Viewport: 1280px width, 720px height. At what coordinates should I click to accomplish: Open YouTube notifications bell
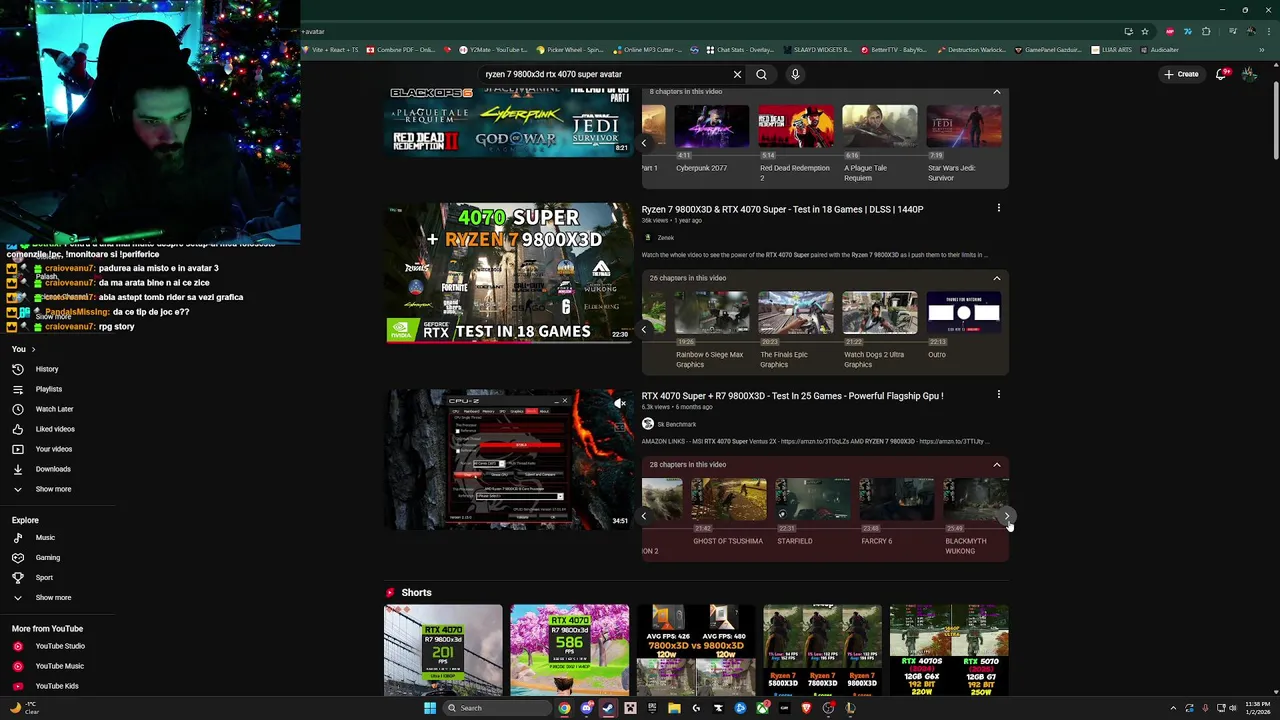(x=1221, y=74)
